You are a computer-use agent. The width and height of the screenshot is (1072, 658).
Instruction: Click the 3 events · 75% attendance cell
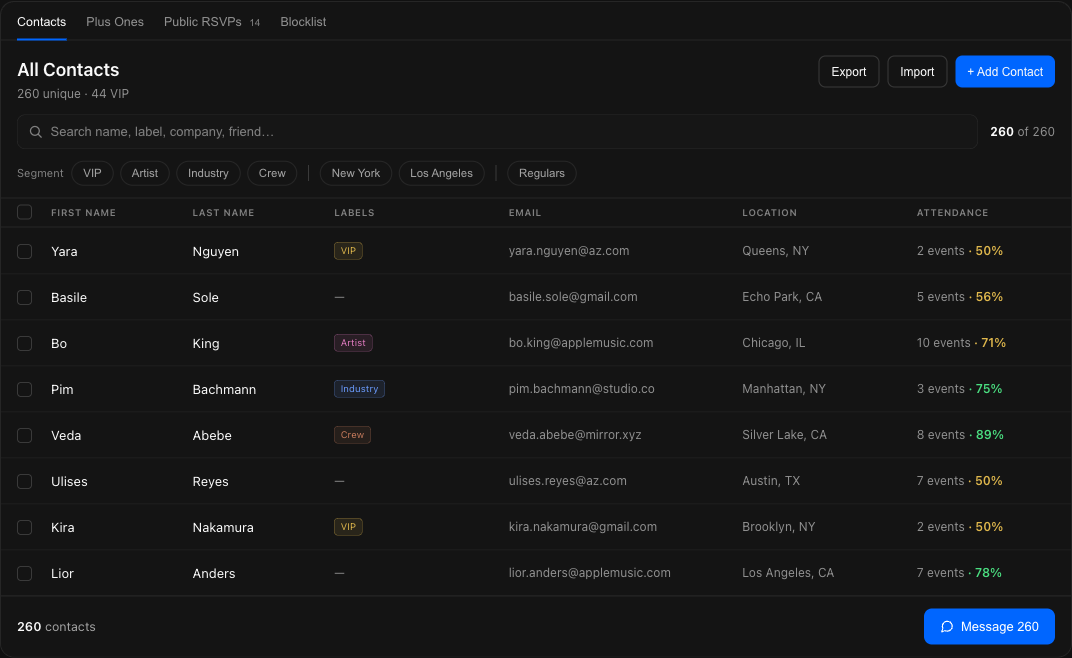click(x=959, y=389)
